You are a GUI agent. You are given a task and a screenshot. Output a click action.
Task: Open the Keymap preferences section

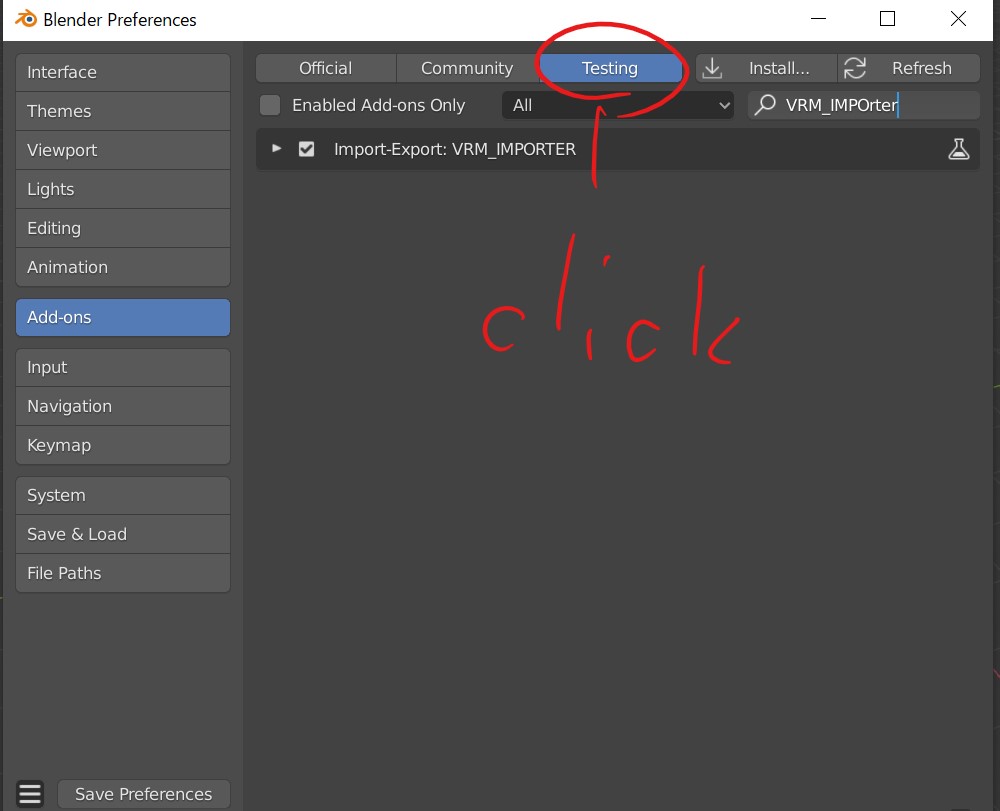click(x=122, y=445)
